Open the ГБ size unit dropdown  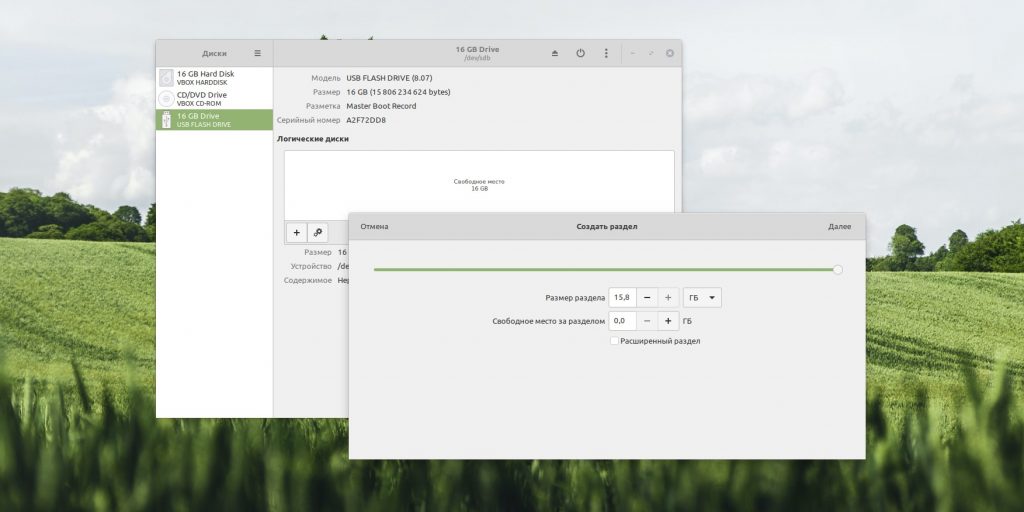(x=702, y=298)
